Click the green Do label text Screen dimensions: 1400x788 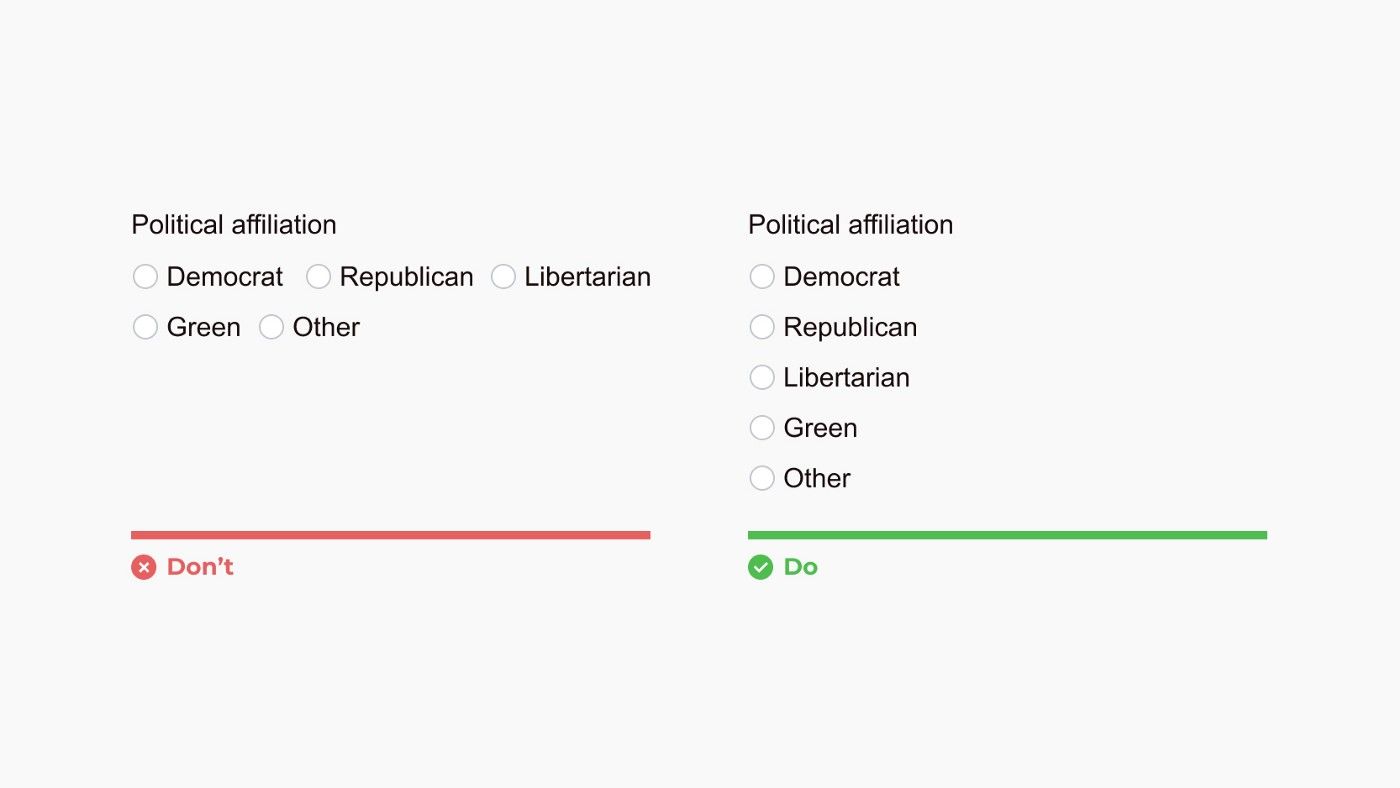(801, 567)
